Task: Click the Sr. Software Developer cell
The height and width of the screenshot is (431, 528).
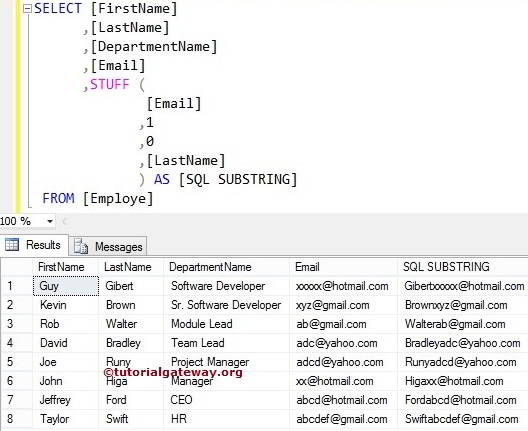Action: (x=227, y=305)
